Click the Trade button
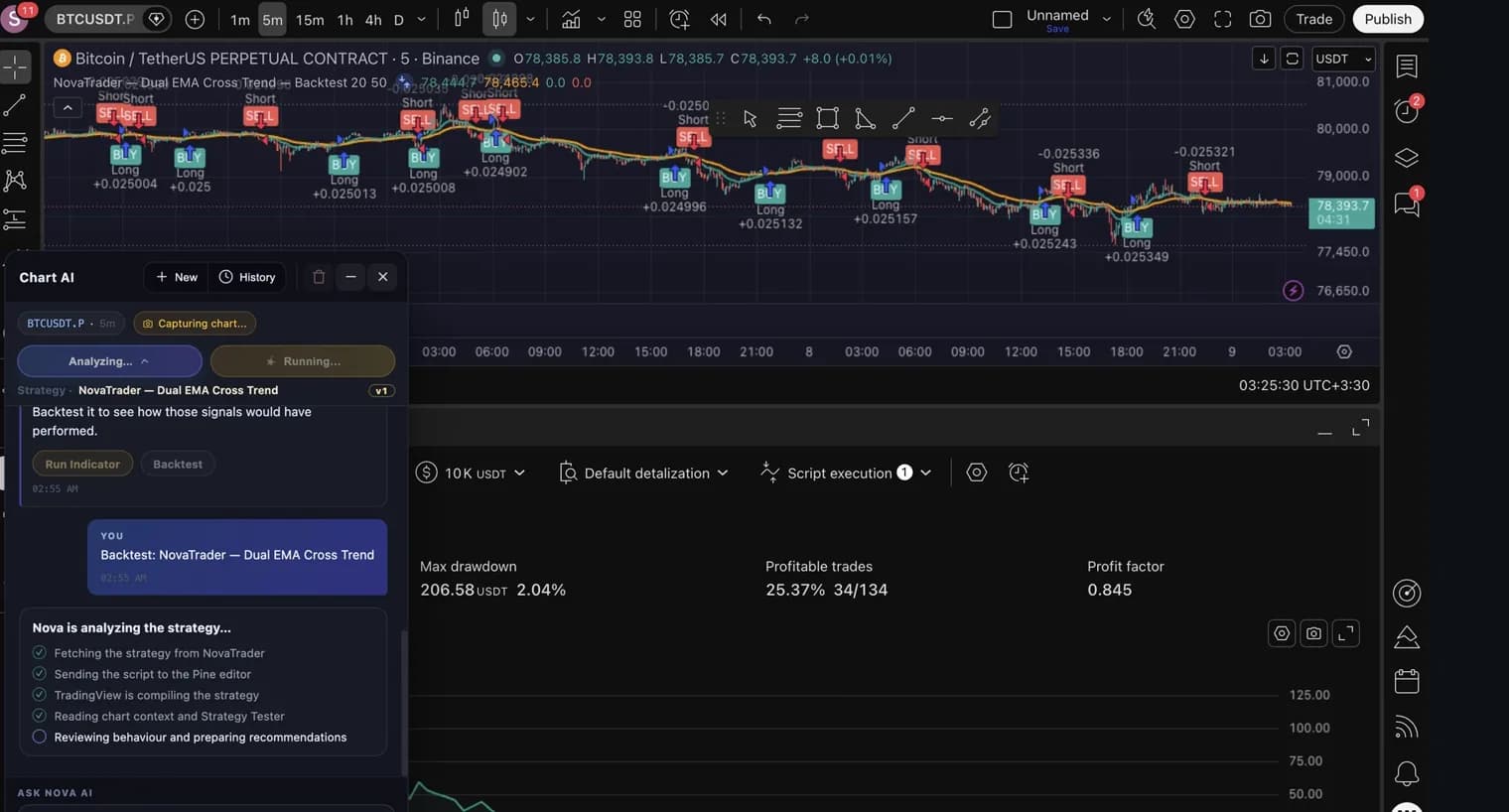The width and height of the screenshot is (1509, 812). (1313, 19)
